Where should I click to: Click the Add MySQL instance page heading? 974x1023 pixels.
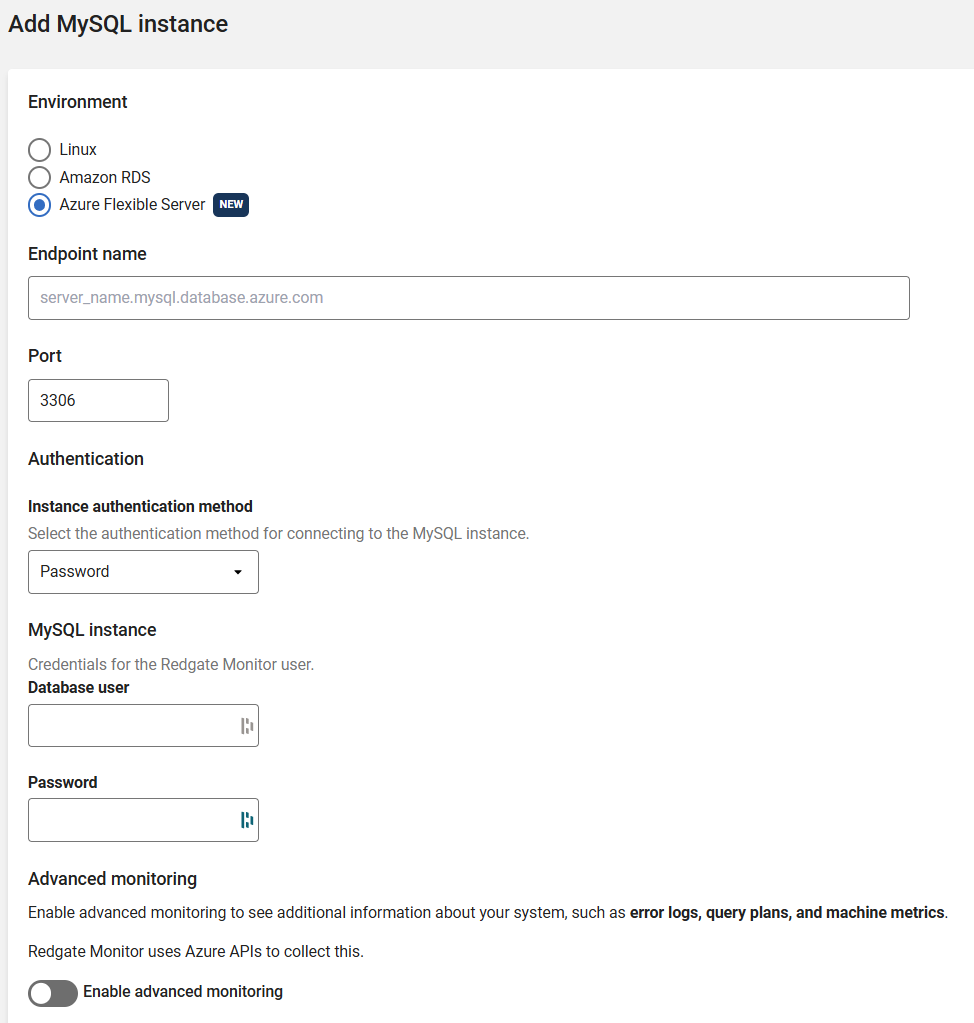(118, 24)
